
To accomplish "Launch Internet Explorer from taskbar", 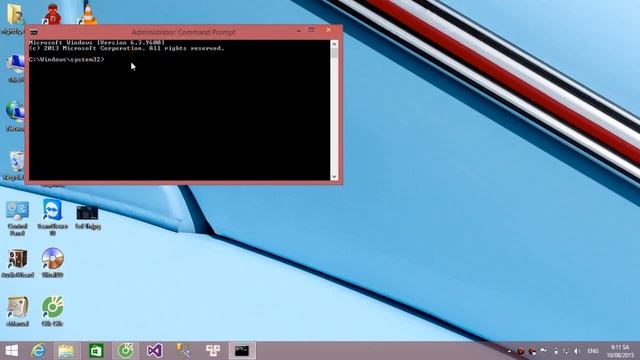I will click(38, 351).
